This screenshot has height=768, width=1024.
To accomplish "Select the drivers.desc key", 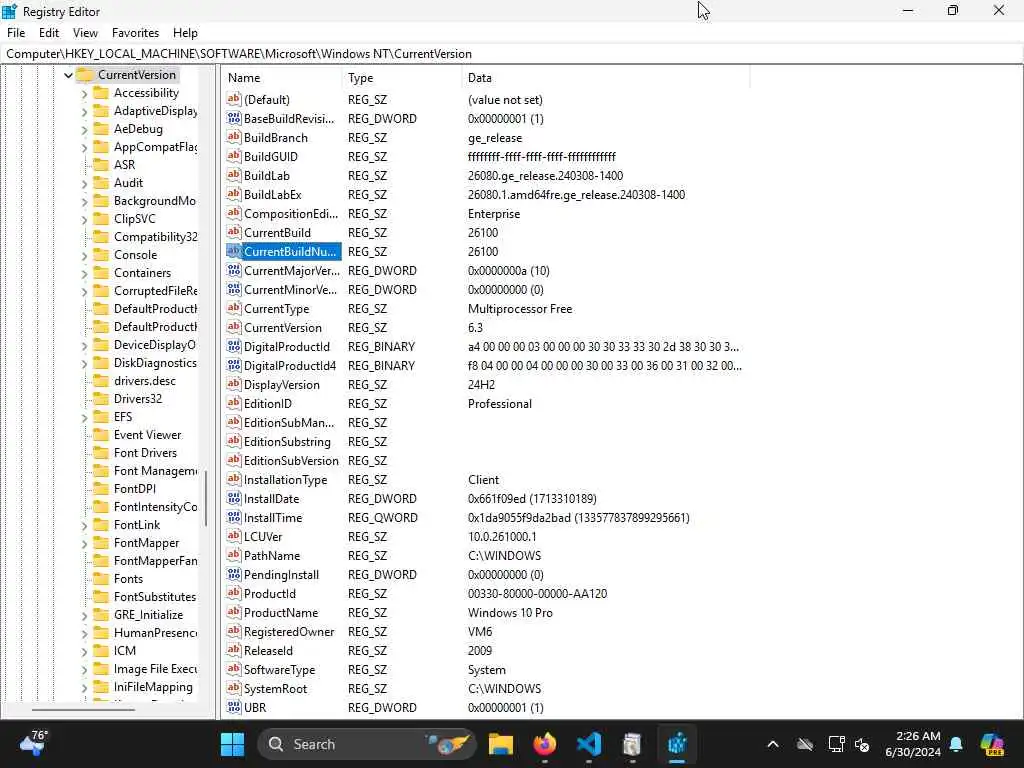I will click(x=144, y=381).
